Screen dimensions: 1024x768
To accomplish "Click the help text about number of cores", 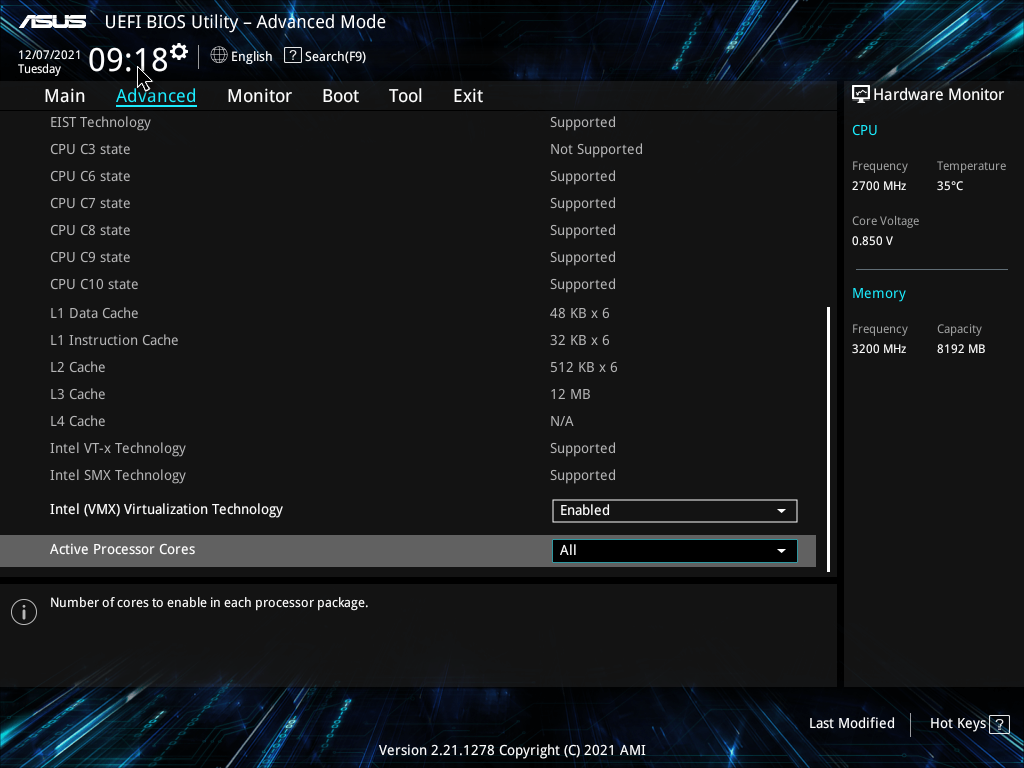I will (209, 602).
